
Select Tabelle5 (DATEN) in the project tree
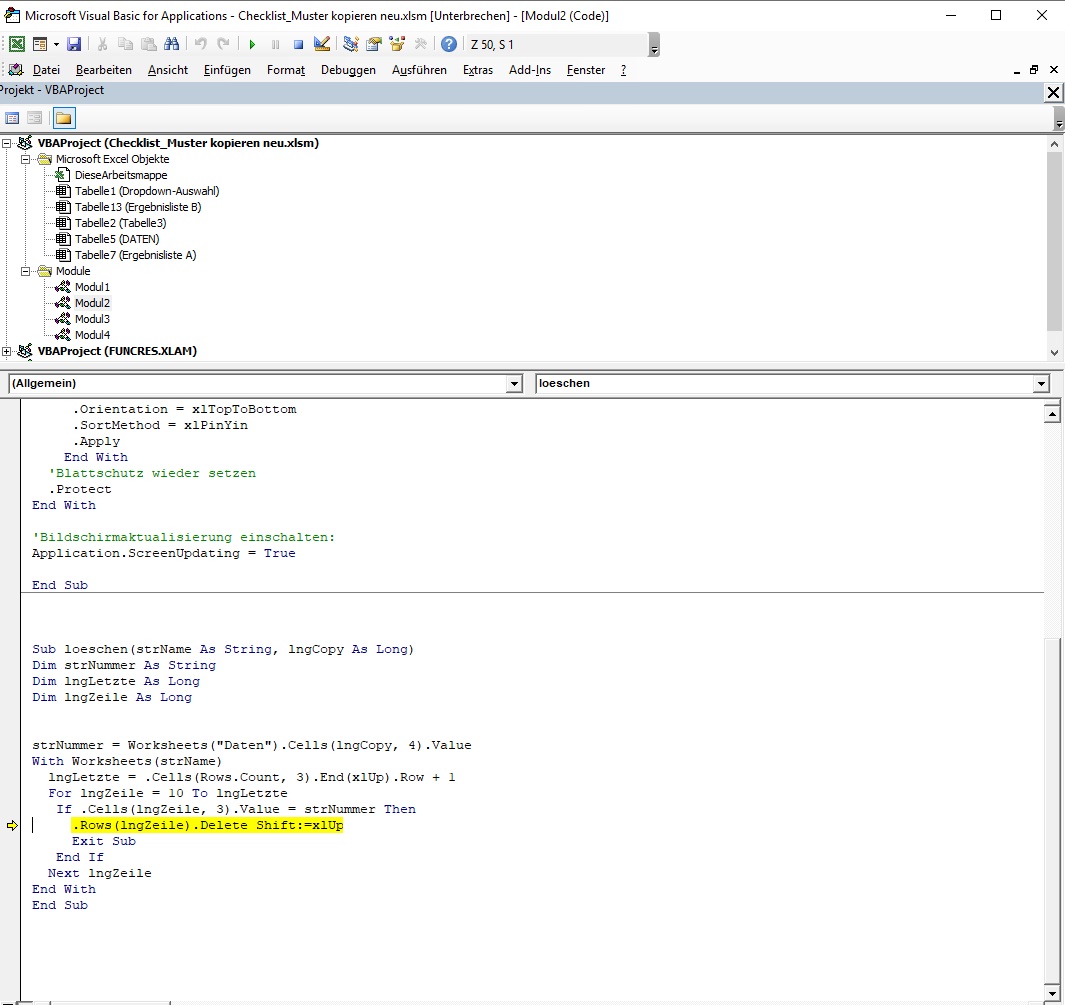point(116,239)
